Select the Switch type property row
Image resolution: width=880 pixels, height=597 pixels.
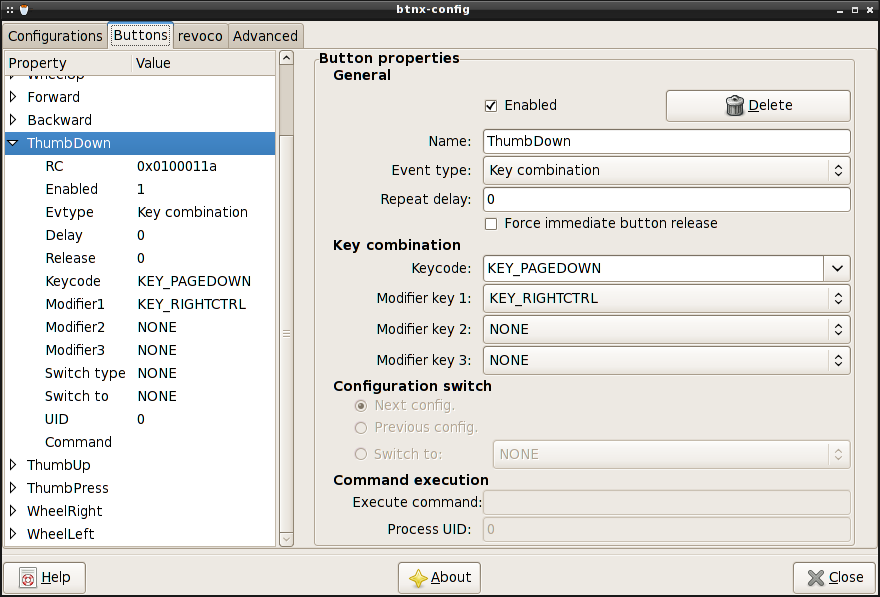[x=140, y=373]
